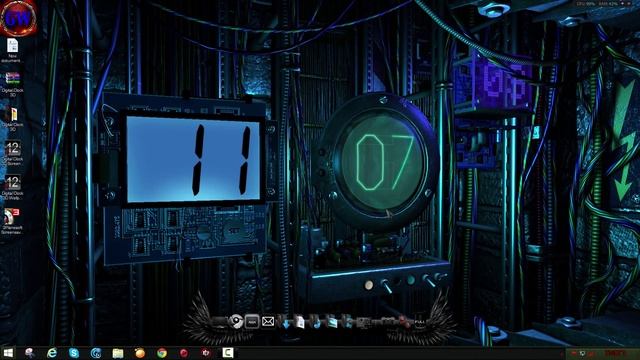Screen dimensions: 640x360
Task: Open the red gear app on taskbar
Action: 206,353
